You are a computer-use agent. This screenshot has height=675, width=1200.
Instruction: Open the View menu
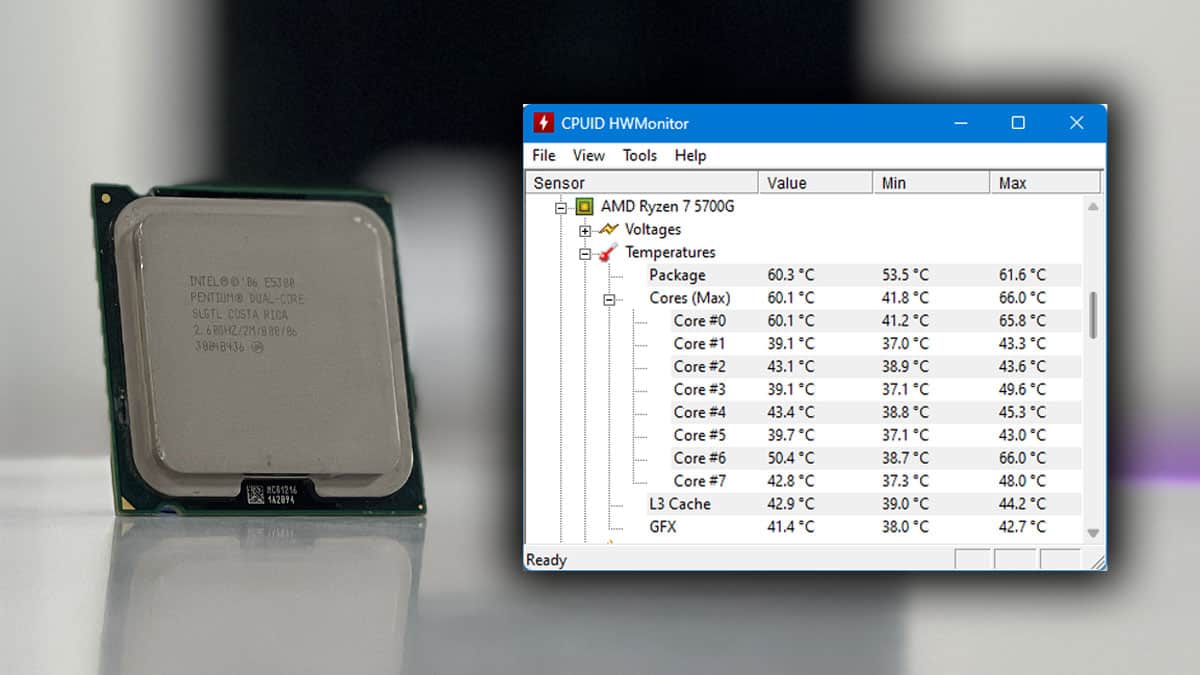pyautogui.click(x=588, y=156)
